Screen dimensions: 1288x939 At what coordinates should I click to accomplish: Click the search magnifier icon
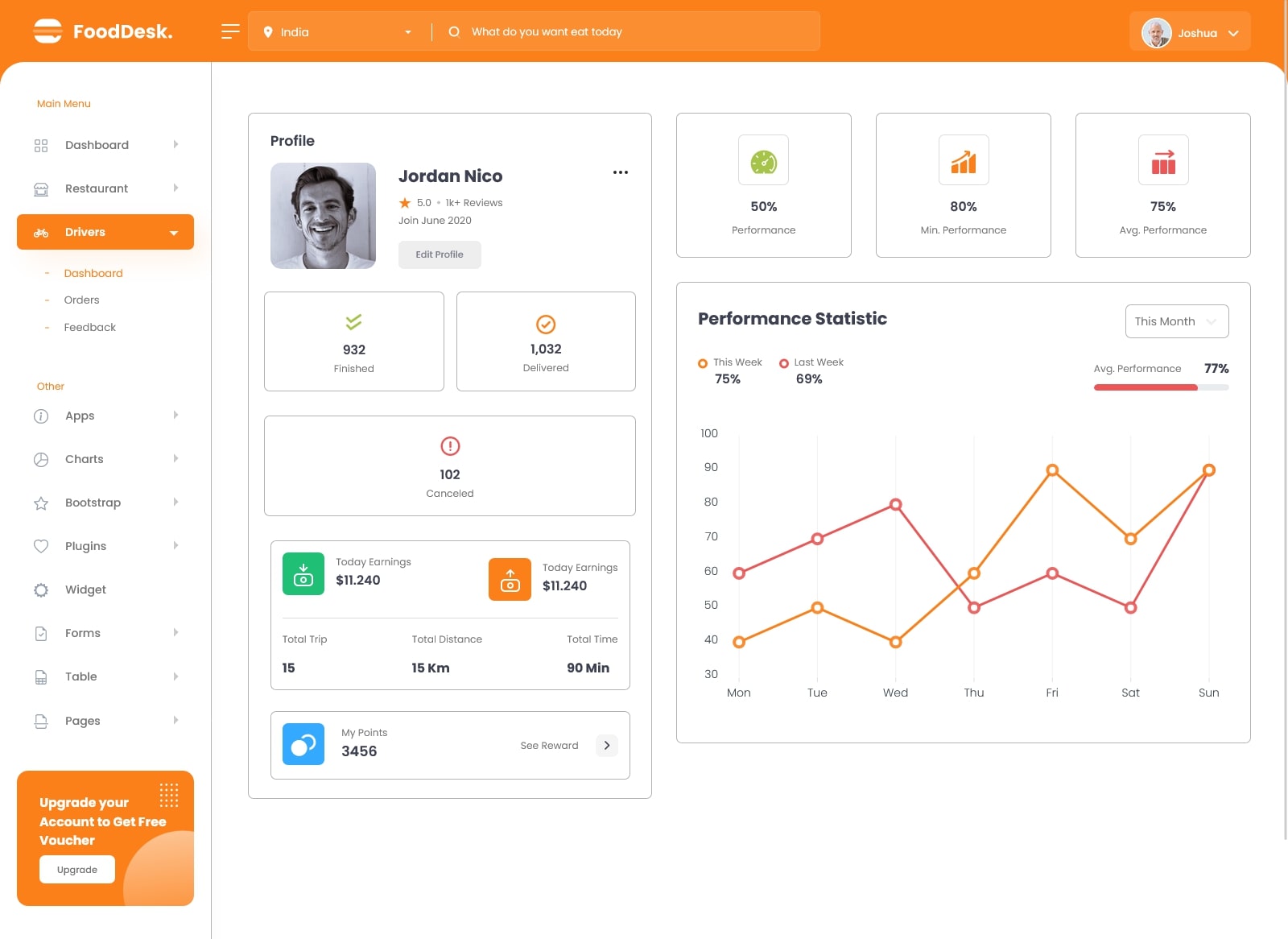454,31
